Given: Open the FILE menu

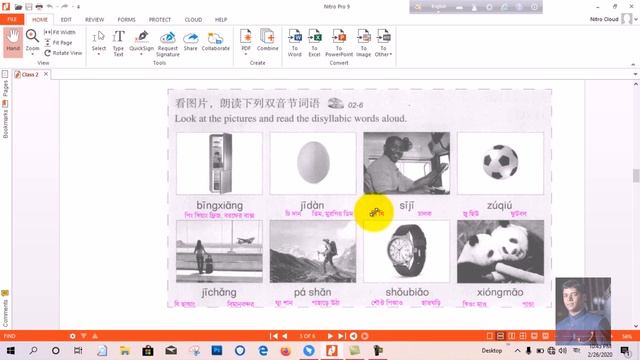Looking at the screenshot, I should point(12,19).
